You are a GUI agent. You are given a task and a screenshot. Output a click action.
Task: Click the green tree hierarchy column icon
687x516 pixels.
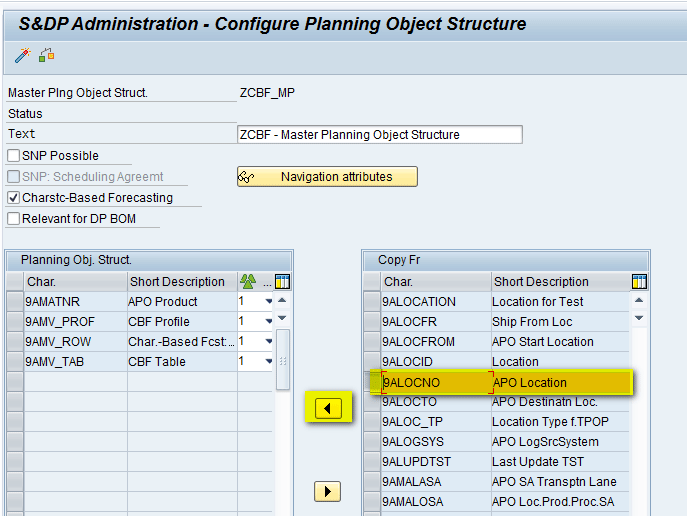tap(248, 282)
